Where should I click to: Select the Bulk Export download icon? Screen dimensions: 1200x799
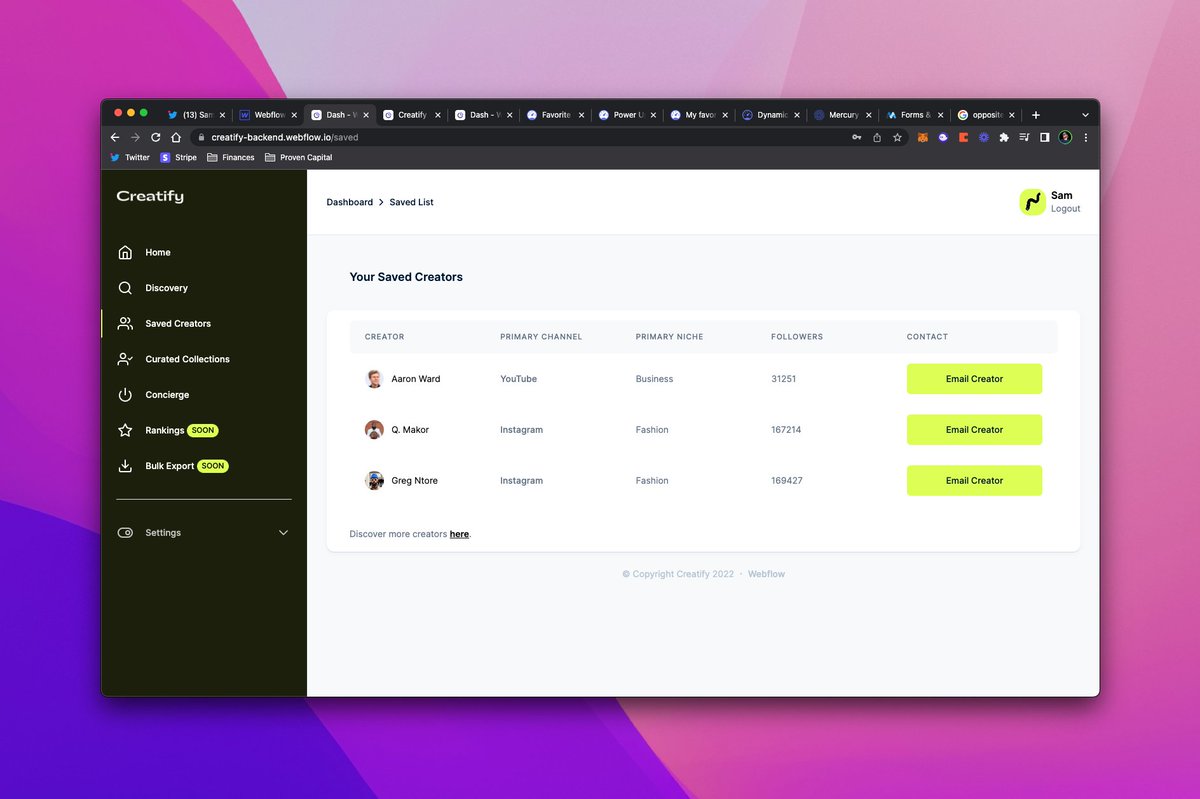(x=125, y=466)
